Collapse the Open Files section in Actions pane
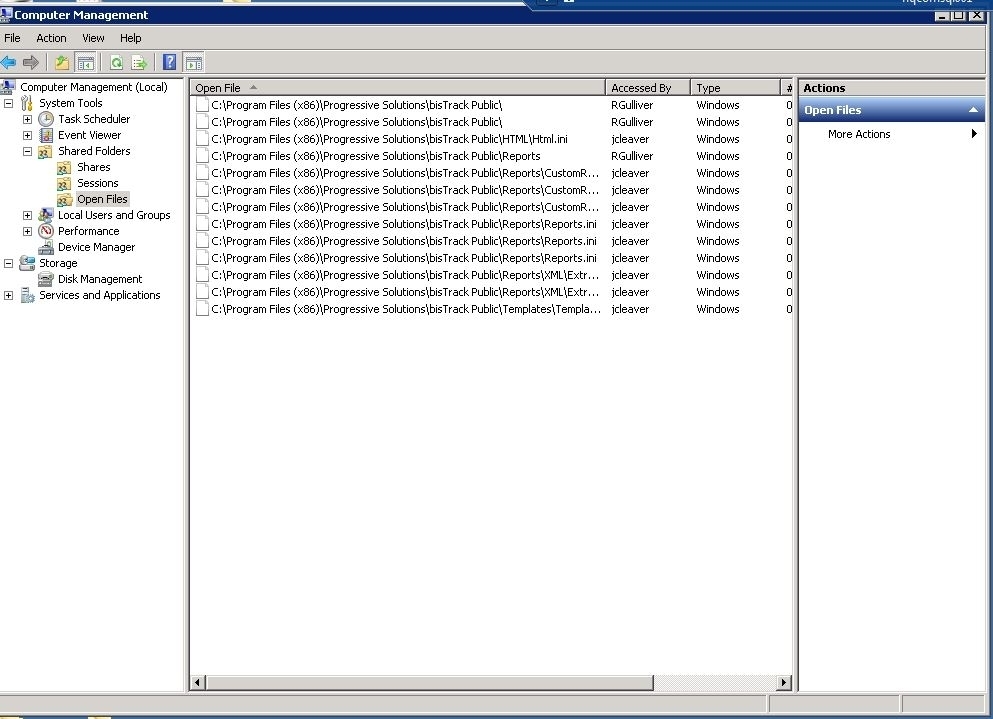993x719 pixels. pyautogui.click(x=975, y=109)
